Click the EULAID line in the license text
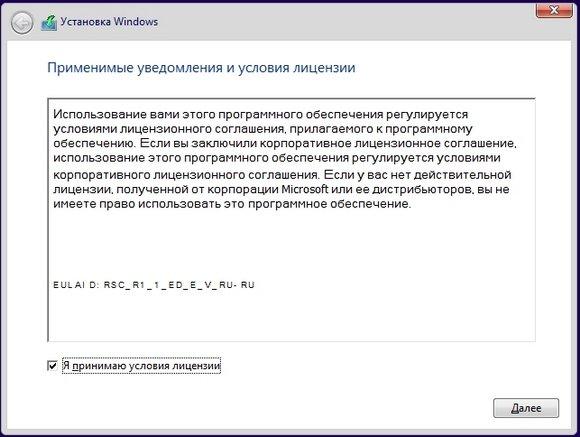Screen dimensions: 580x437 (154, 285)
